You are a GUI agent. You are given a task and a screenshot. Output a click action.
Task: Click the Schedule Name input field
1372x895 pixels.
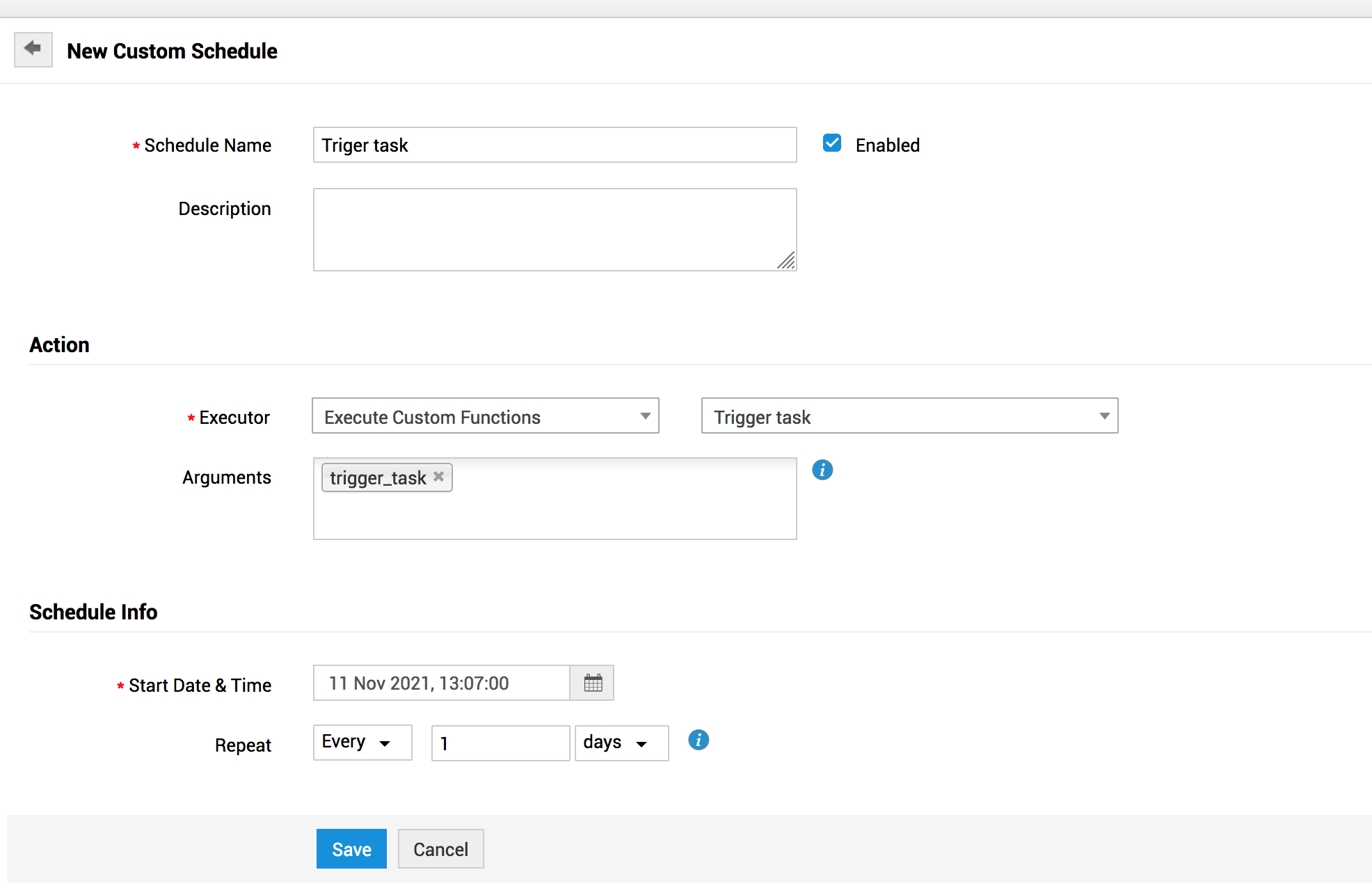[x=554, y=145]
